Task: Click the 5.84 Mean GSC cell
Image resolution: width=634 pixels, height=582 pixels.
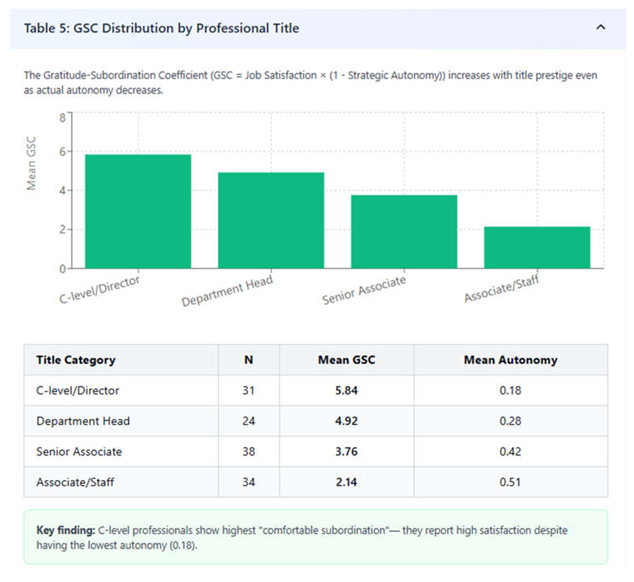Action: 347,390
